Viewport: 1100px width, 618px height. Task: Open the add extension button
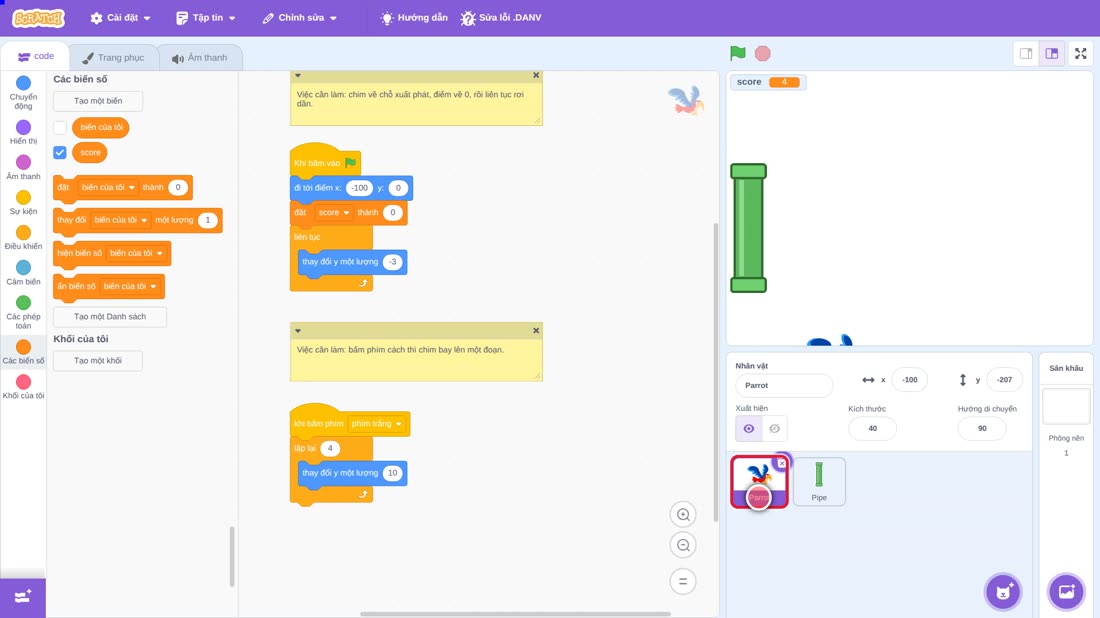coord(23,597)
